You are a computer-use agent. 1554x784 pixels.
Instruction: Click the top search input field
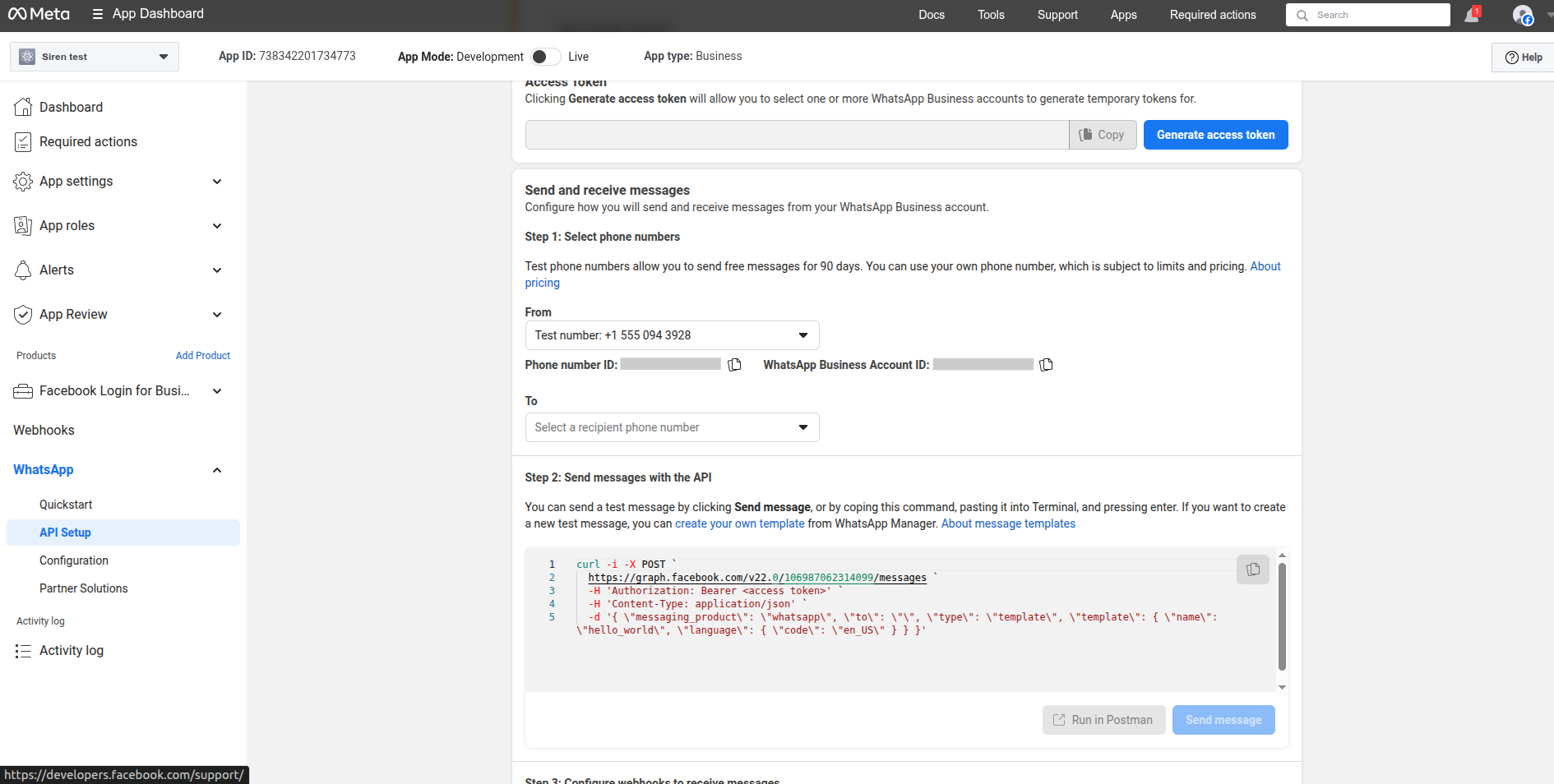[x=1367, y=15]
